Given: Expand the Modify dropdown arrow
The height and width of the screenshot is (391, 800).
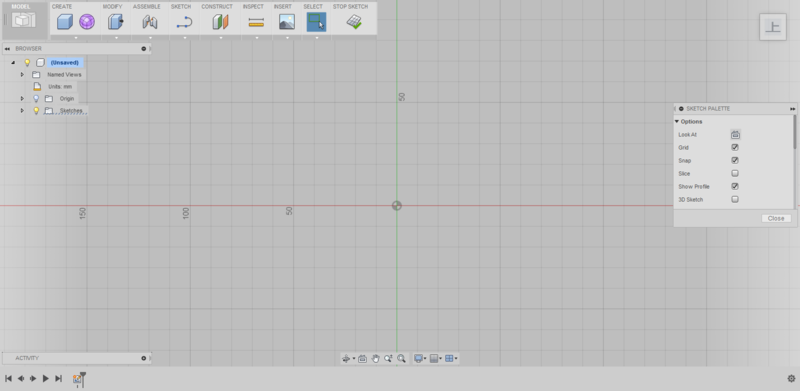Looking at the screenshot, I should click(x=116, y=38).
